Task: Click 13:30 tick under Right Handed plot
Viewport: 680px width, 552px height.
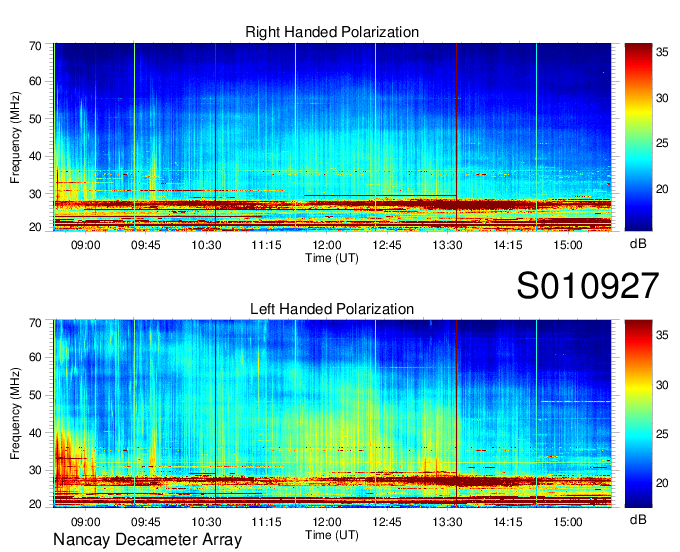Action: 447,245
